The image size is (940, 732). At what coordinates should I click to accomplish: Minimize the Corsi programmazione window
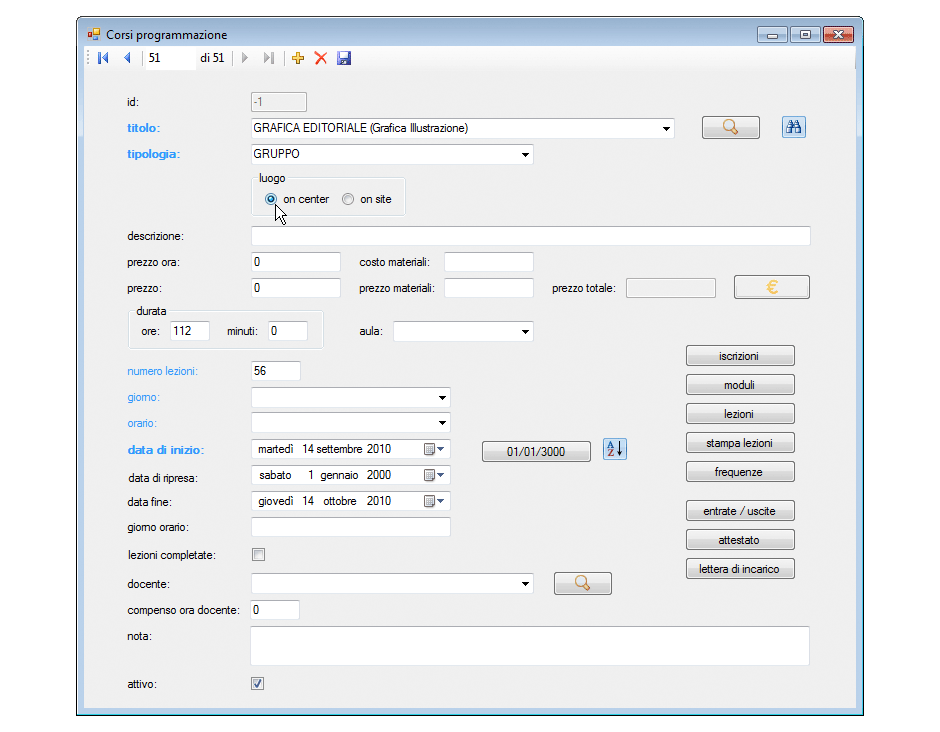click(772, 35)
